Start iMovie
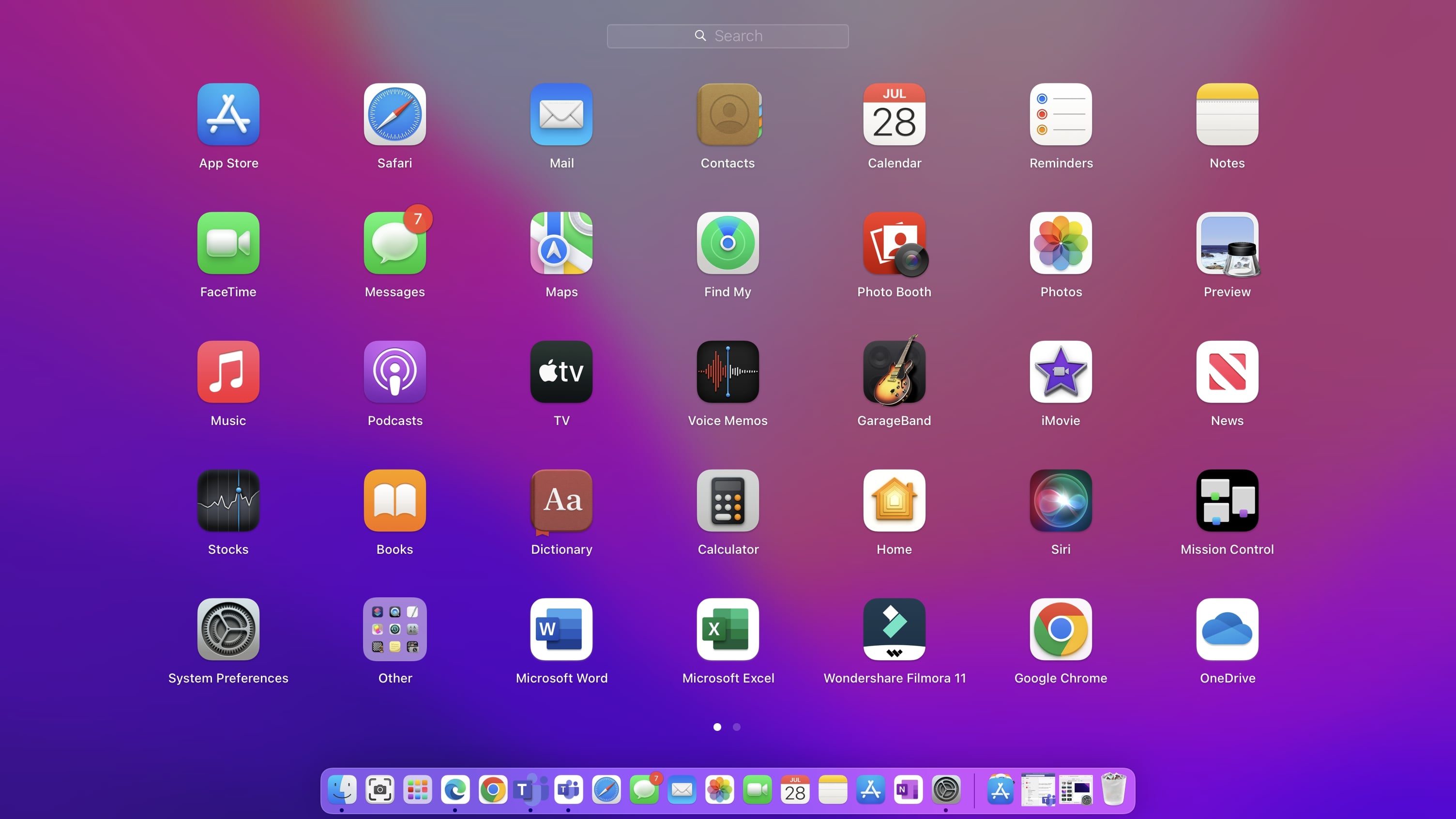Image resolution: width=1456 pixels, height=819 pixels. click(1060, 372)
